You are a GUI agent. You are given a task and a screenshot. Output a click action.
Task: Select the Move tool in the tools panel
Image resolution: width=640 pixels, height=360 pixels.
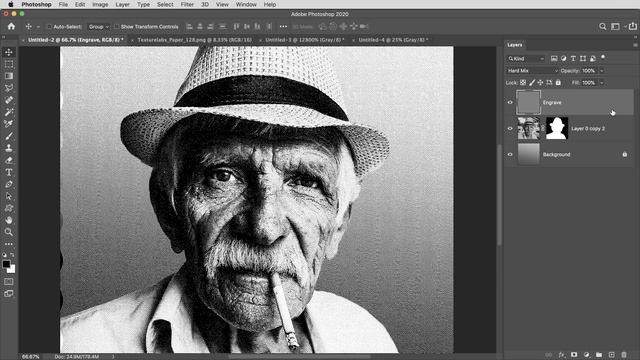(9, 52)
